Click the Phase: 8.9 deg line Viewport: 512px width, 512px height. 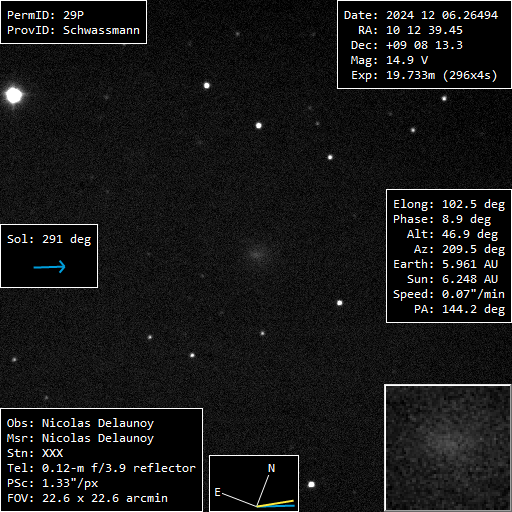click(x=442, y=219)
